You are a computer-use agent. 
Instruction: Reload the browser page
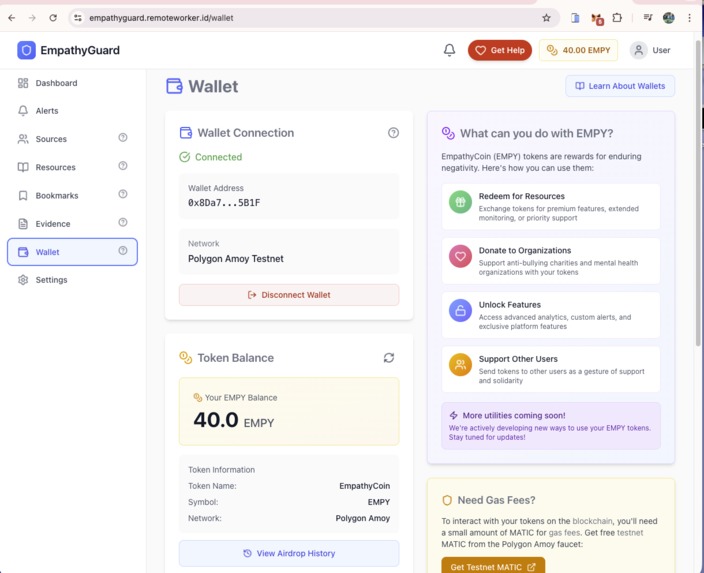click(x=53, y=18)
